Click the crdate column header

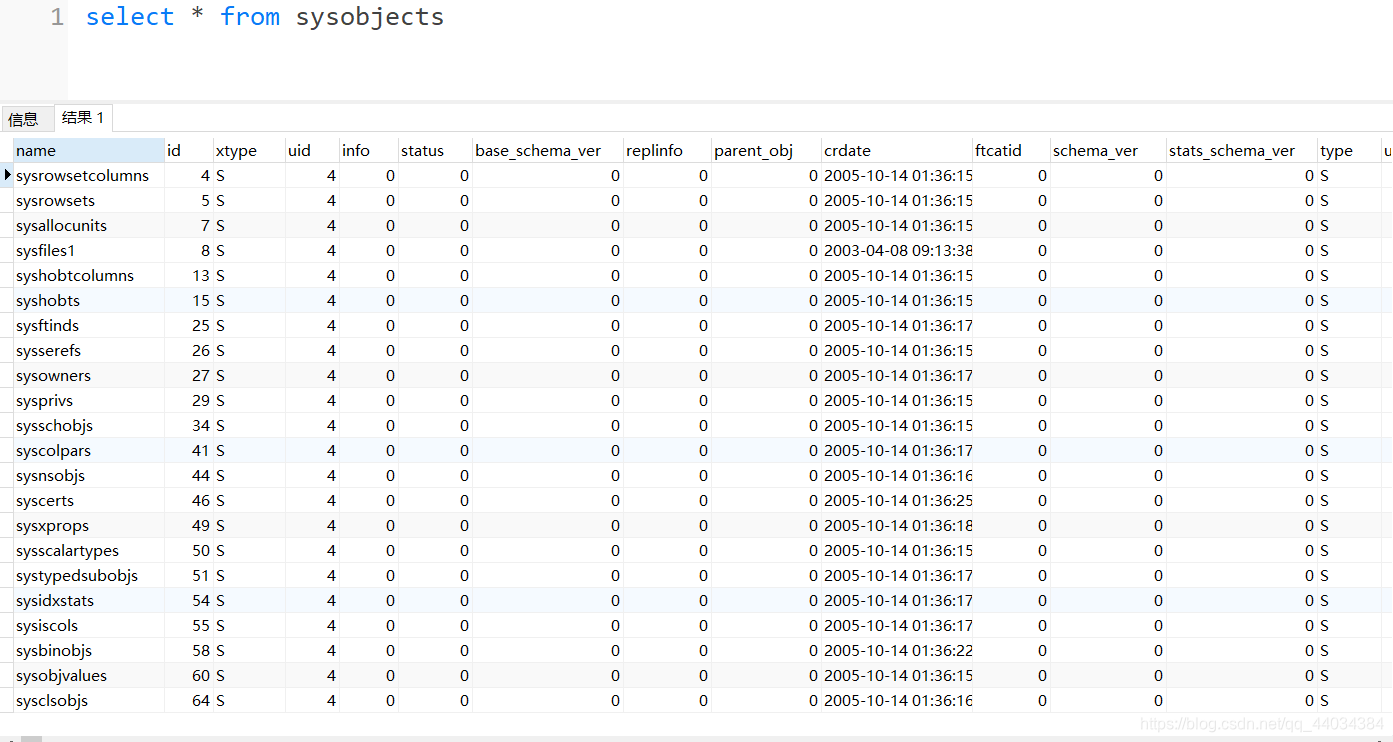897,150
